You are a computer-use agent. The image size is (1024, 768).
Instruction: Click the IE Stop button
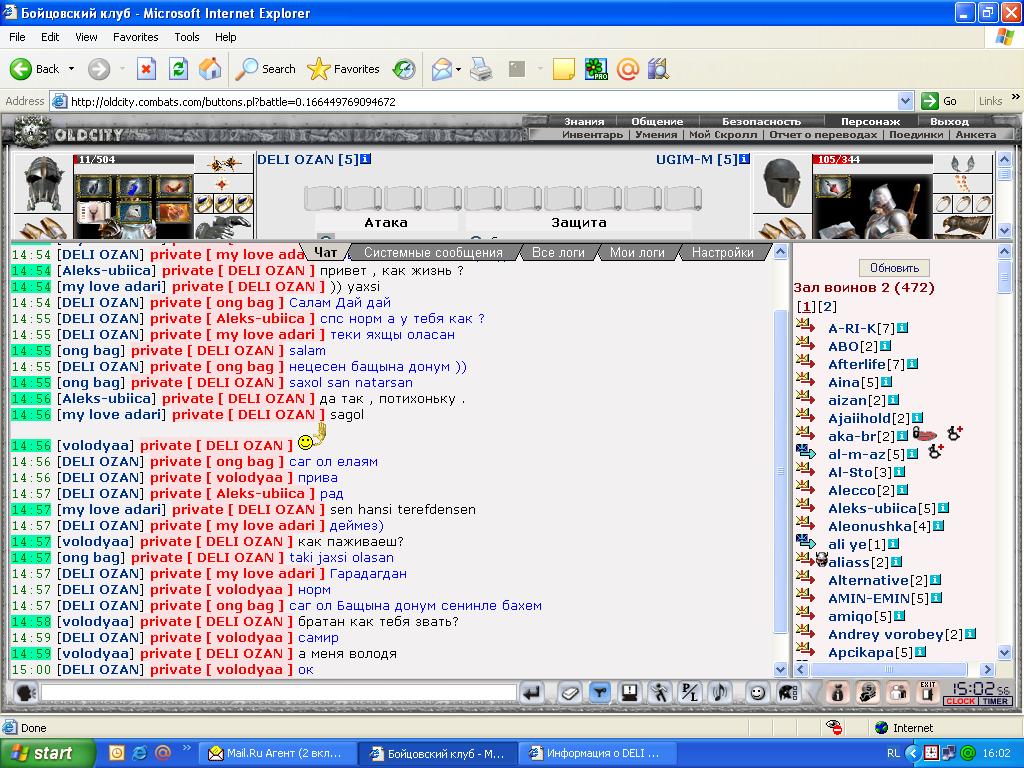click(x=146, y=69)
